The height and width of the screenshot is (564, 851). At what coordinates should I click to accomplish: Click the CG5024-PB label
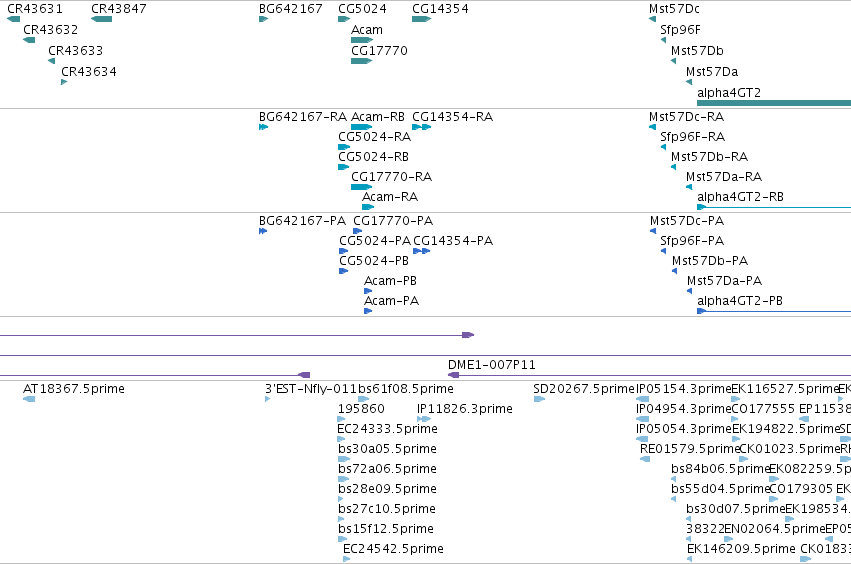pos(374,261)
